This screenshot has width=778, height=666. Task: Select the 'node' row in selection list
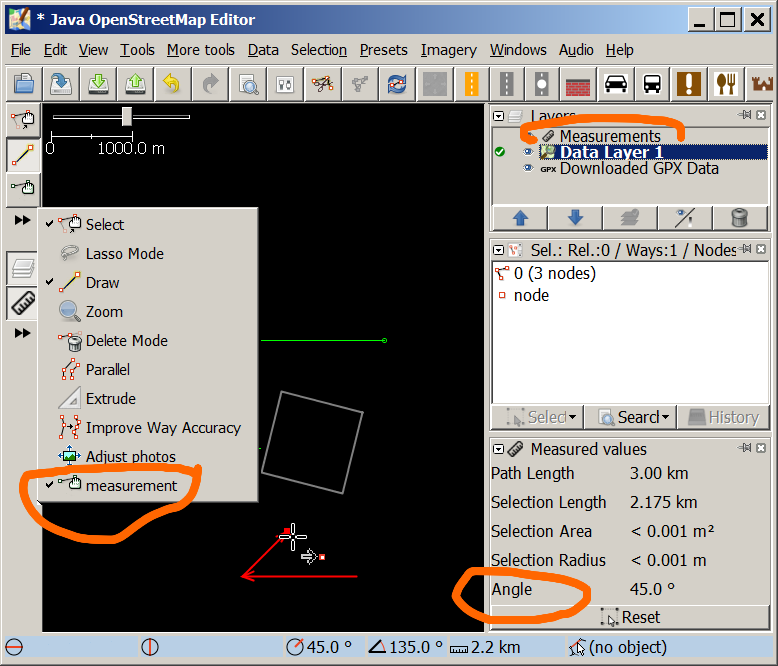click(630, 295)
